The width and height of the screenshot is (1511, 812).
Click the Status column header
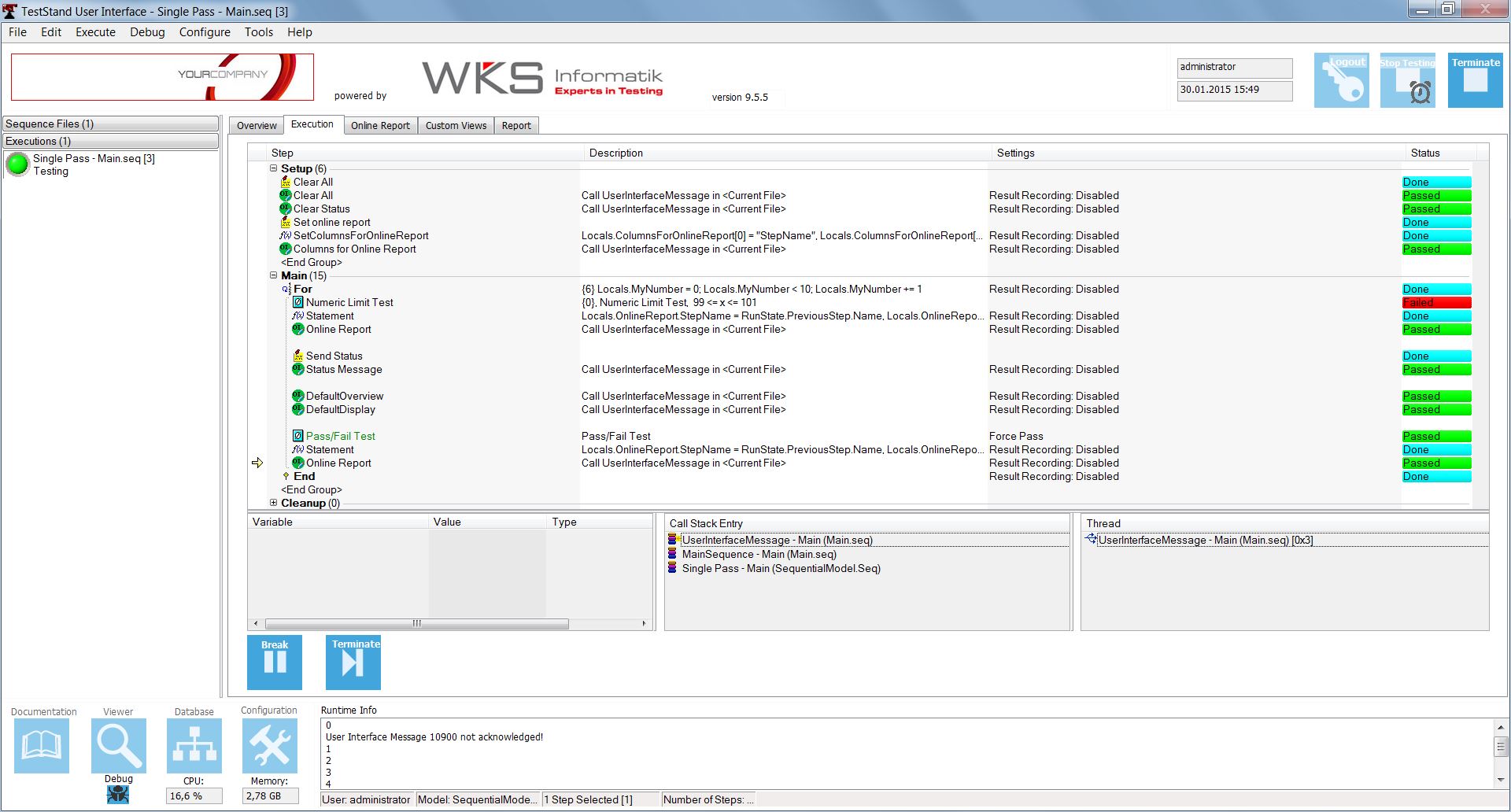[x=1440, y=153]
